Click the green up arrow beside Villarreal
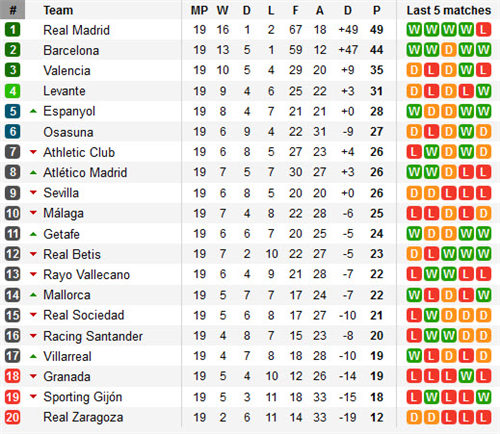Screen dimensions: 500x434 tap(33, 356)
